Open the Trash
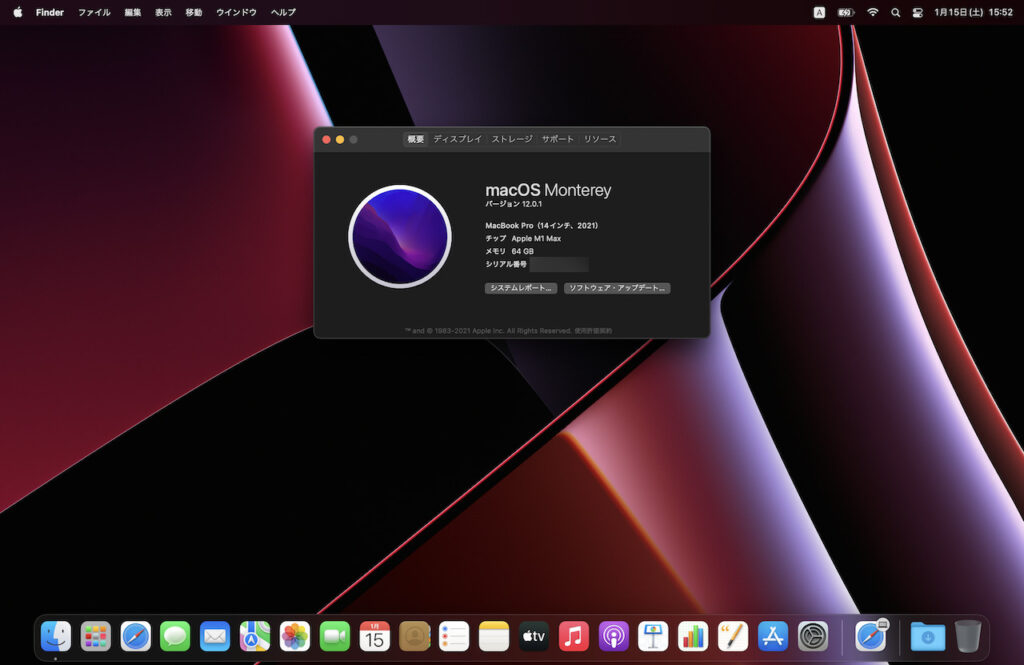The width and height of the screenshot is (1024, 665). coord(968,636)
